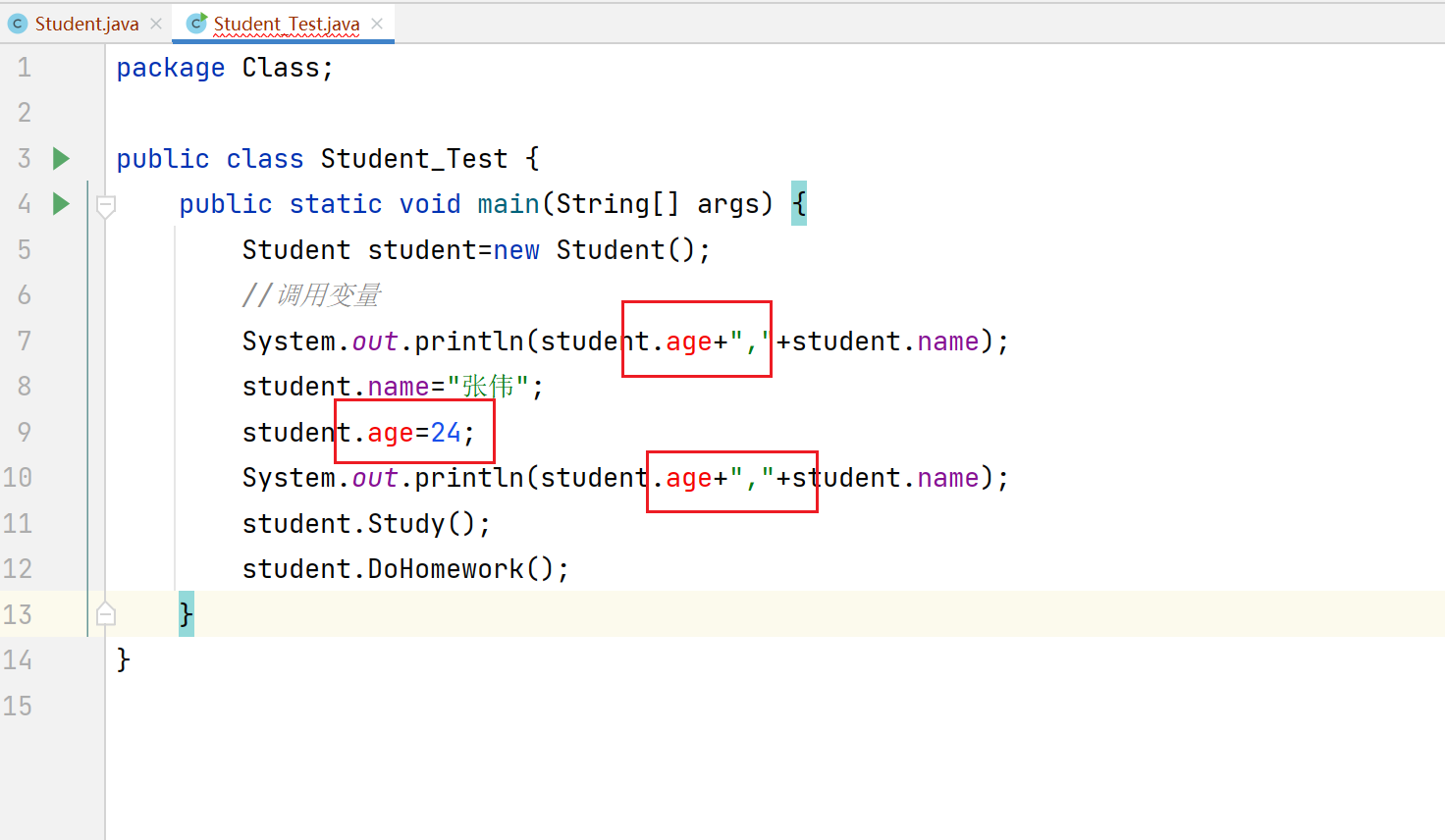Collapse the main method with line 4's fold marker
The image size is (1445, 840).
106,206
